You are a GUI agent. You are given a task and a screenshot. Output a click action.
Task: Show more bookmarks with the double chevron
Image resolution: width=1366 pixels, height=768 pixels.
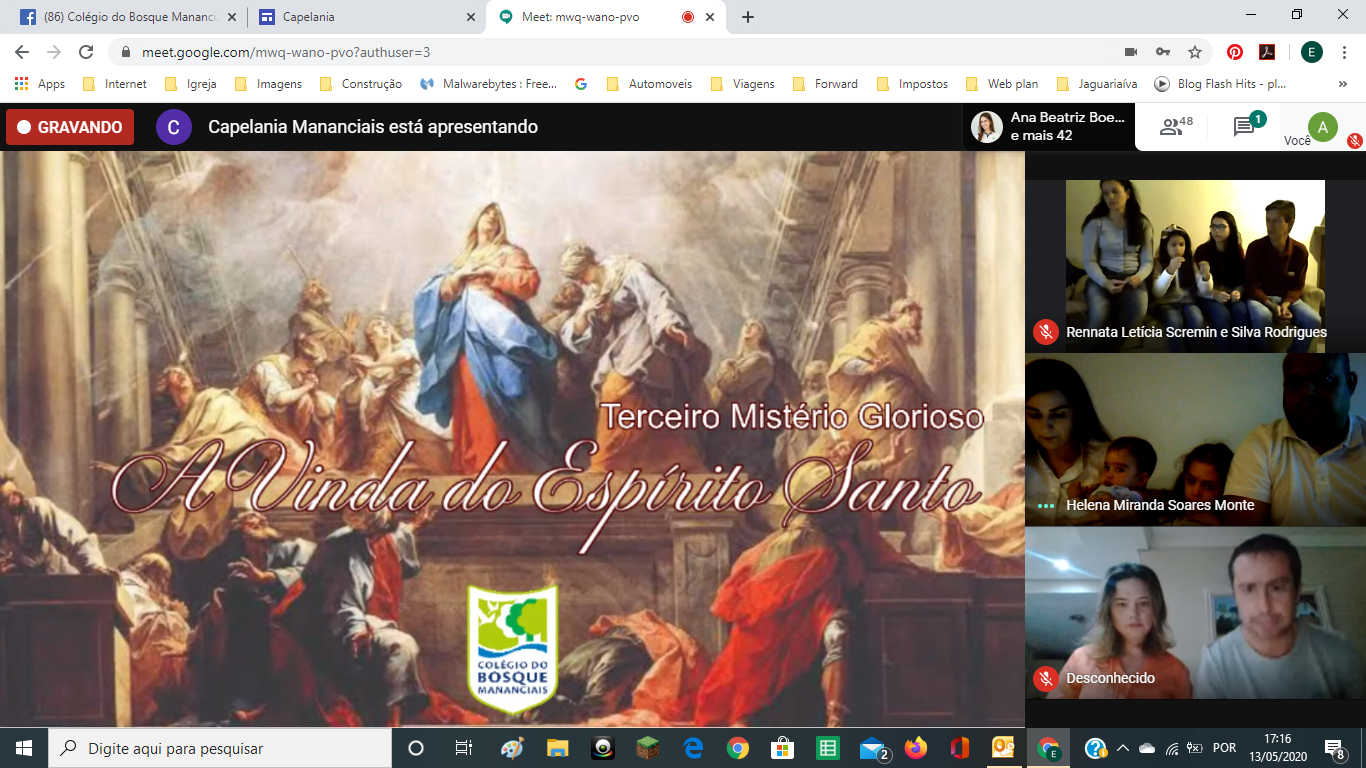click(1342, 84)
